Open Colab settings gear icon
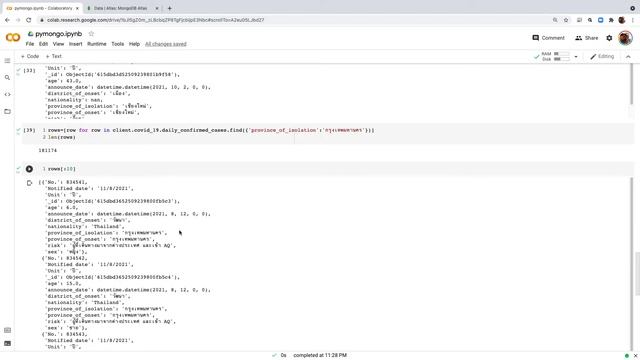This screenshot has height=360, width=640. 609,38
